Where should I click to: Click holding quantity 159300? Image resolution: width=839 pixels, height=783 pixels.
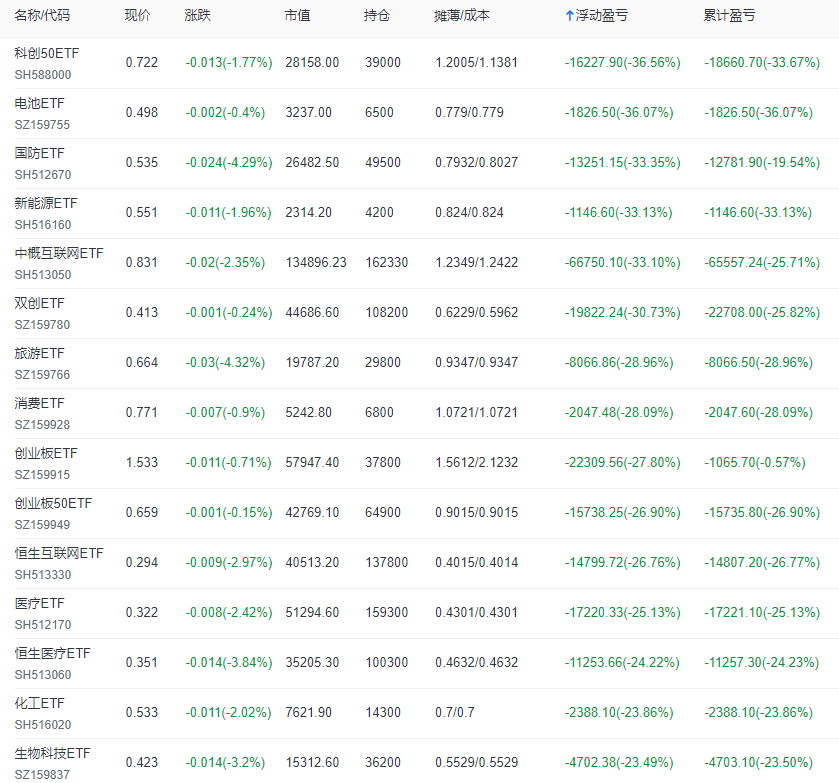click(x=387, y=613)
